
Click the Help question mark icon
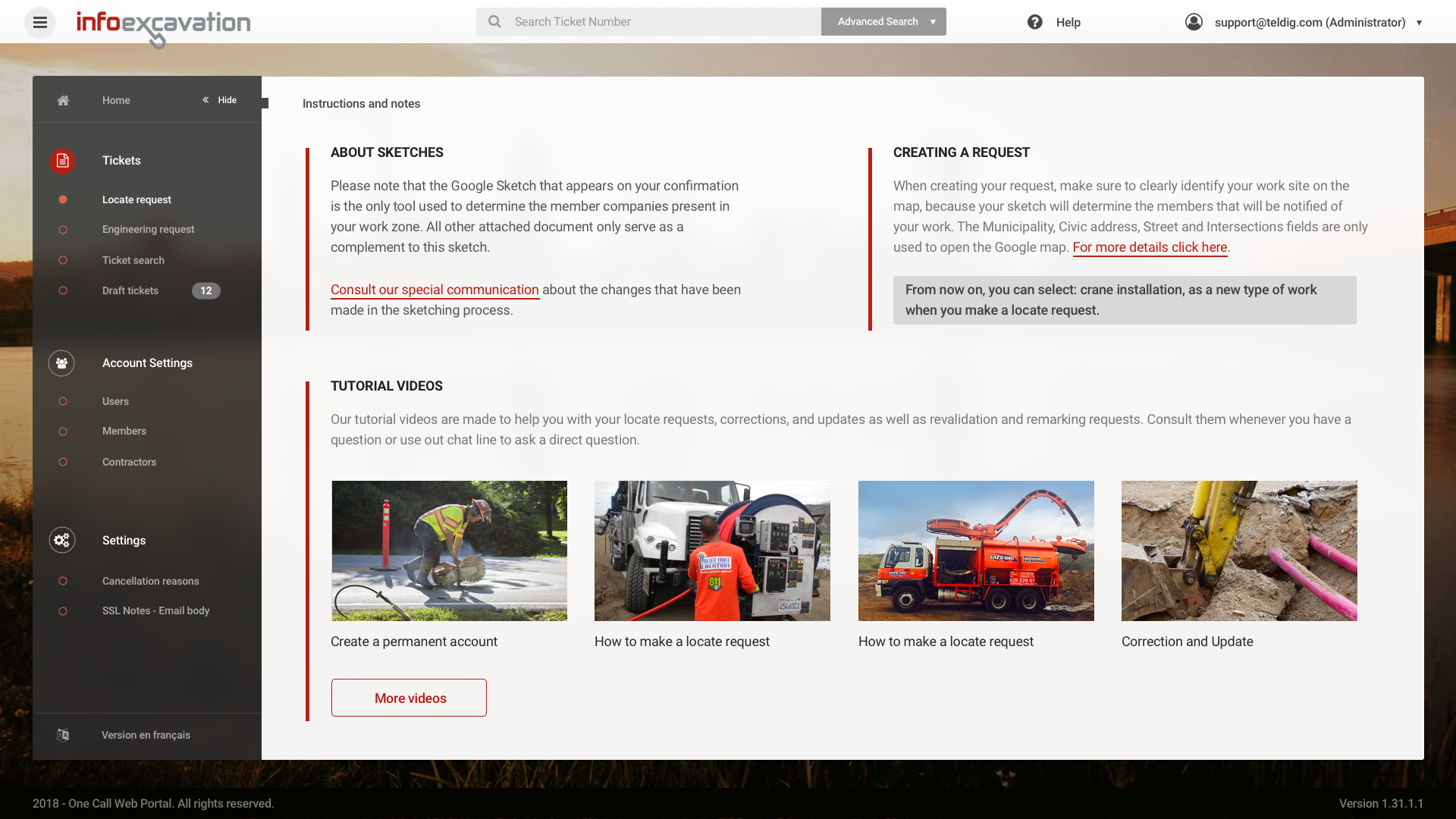tap(1034, 22)
